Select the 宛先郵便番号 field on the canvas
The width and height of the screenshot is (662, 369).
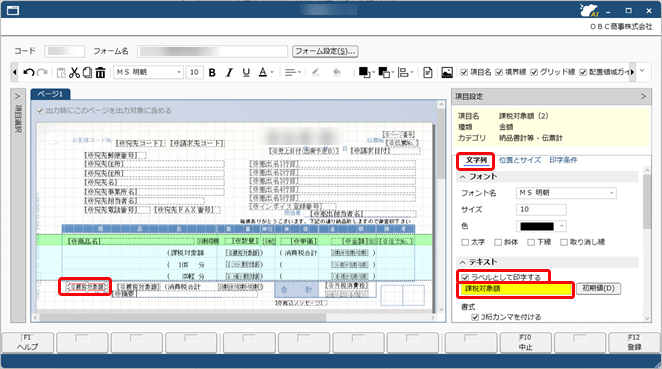pyautogui.click(x=115, y=155)
